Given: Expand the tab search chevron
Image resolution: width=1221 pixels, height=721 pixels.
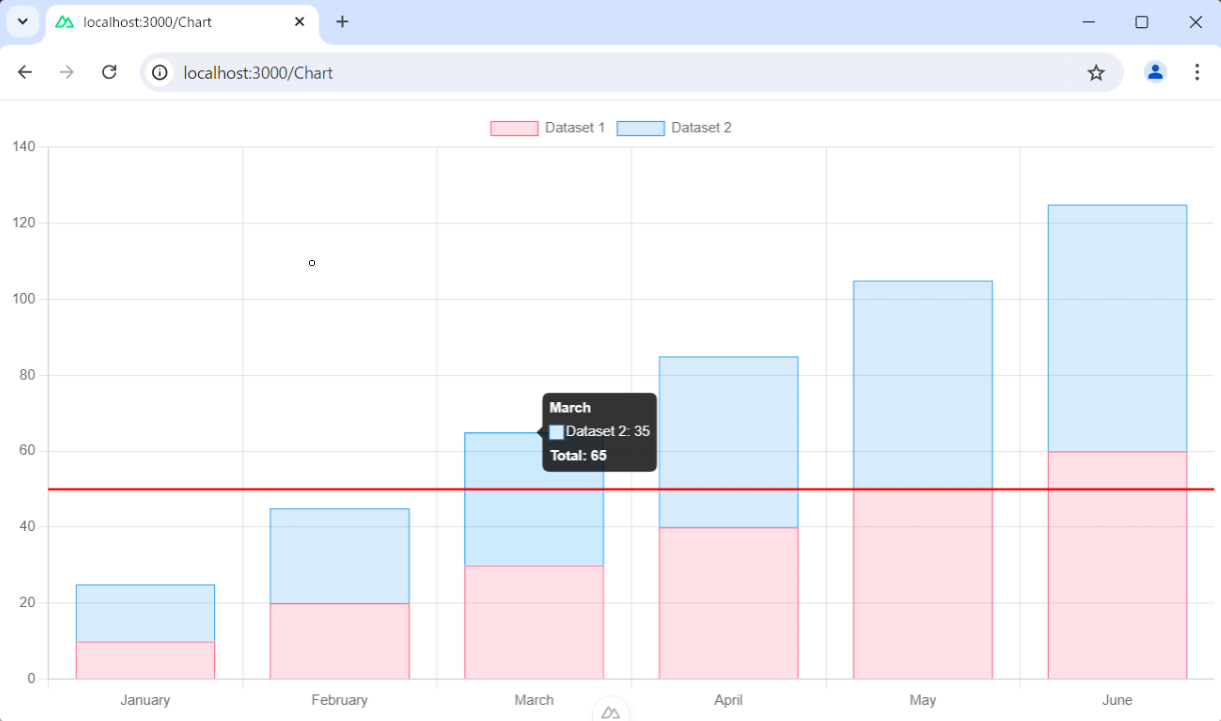Looking at the screenshot, I should click(x=22, y=21).
